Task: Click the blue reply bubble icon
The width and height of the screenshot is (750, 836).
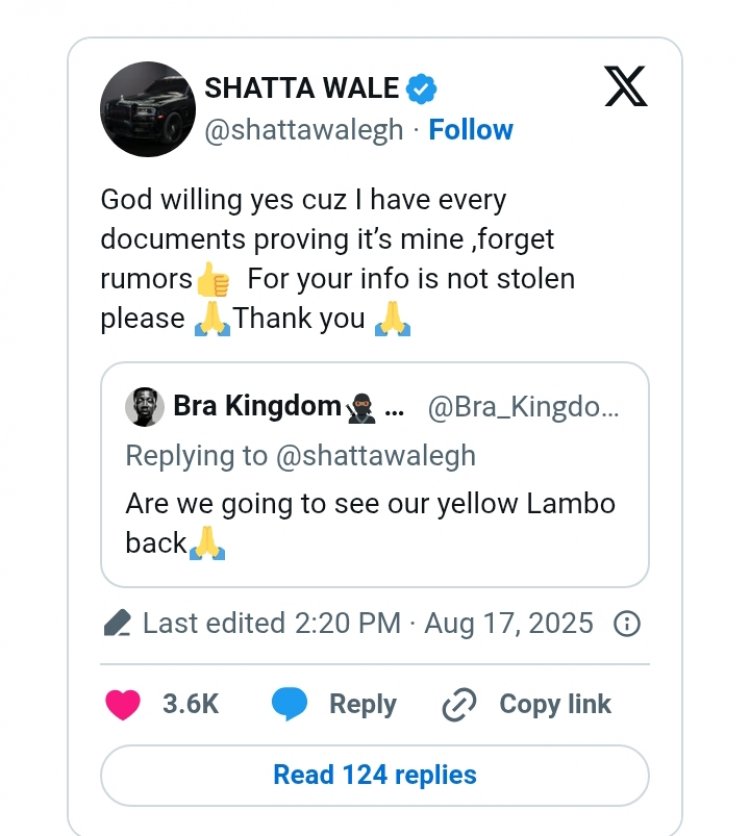Action: [x=289, y=704]
